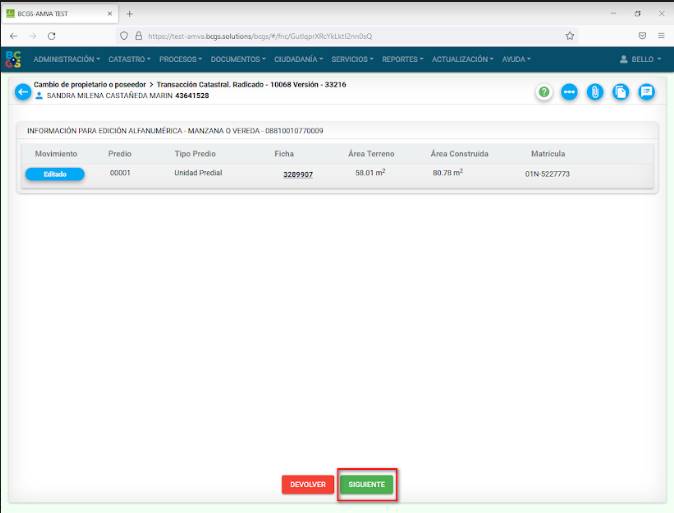Screen dimensions: 674x513
Task: Open the ficha link 3289907
Action: tap(298, 174)
